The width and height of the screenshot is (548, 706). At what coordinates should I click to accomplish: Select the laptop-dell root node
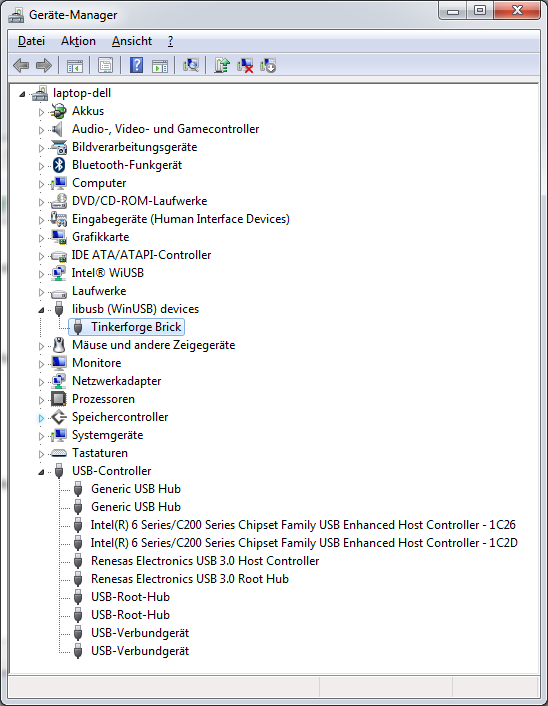[x=82, y=93]
